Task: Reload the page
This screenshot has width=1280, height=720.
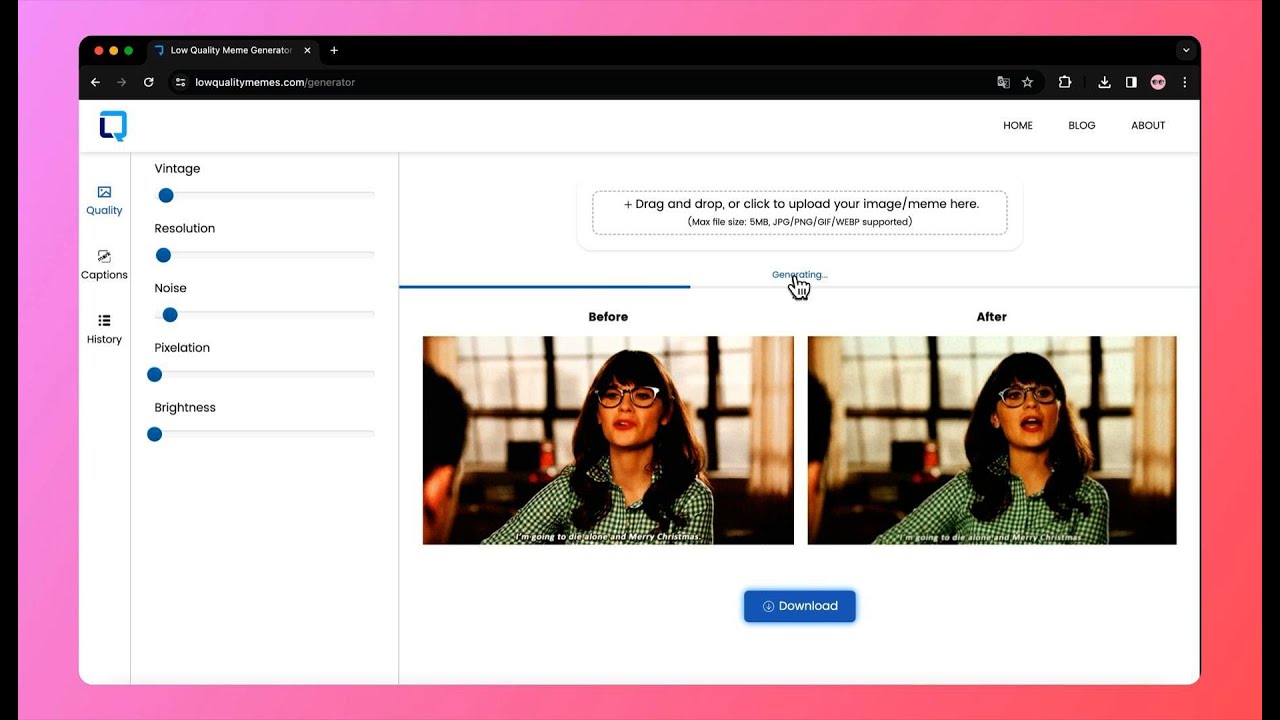Action: tap(148, 82)
